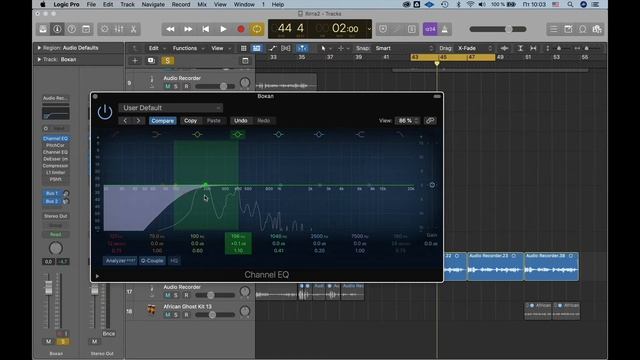Viewport: 640px width, 360px height.
Task: Click the Compare button
Action: pos(162,120)
